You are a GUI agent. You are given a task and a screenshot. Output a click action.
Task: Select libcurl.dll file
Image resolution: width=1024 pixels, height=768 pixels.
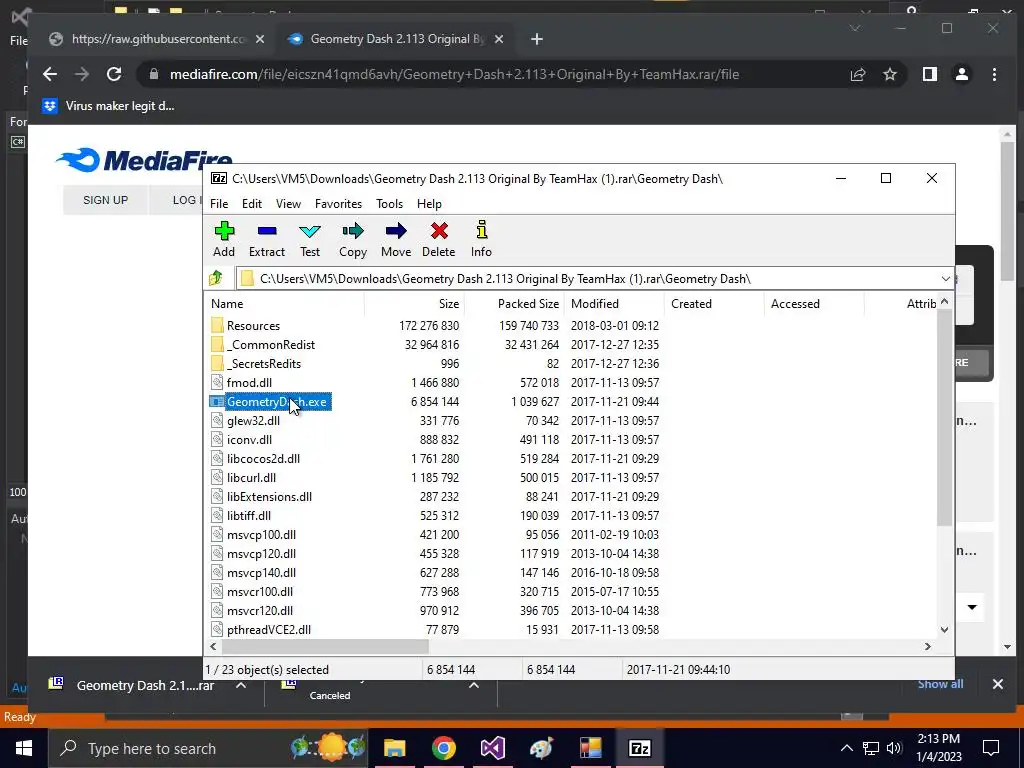coord(251,477)
